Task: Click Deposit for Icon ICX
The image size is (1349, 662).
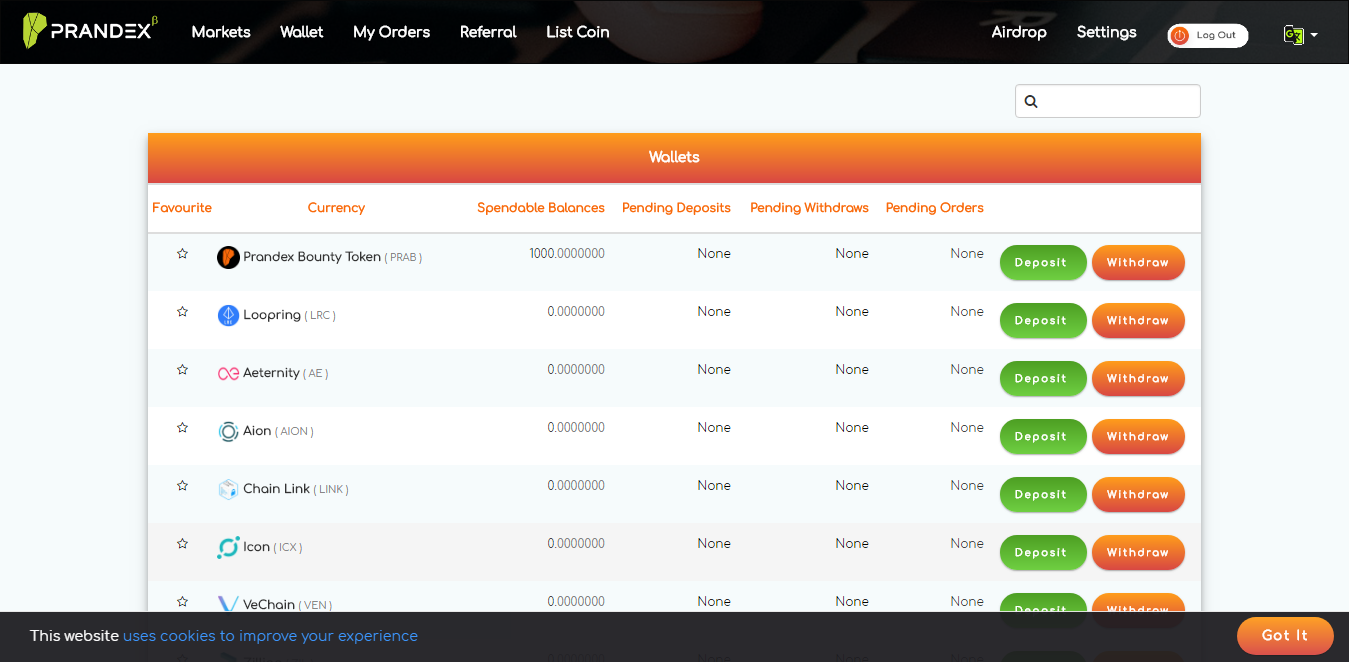Action: coord(1043,552)
